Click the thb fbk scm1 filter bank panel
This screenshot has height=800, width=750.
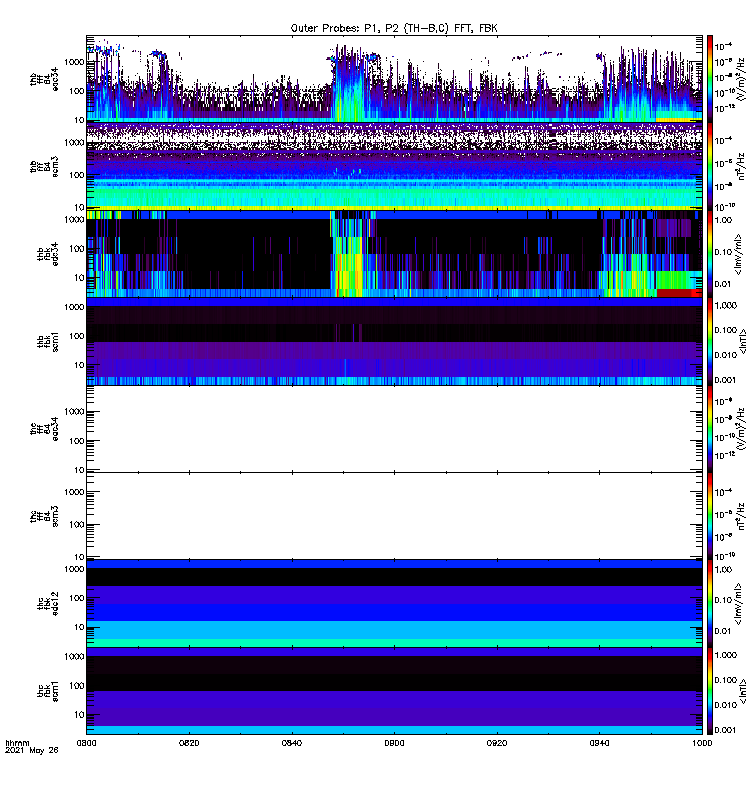click(x=394, y=341)
